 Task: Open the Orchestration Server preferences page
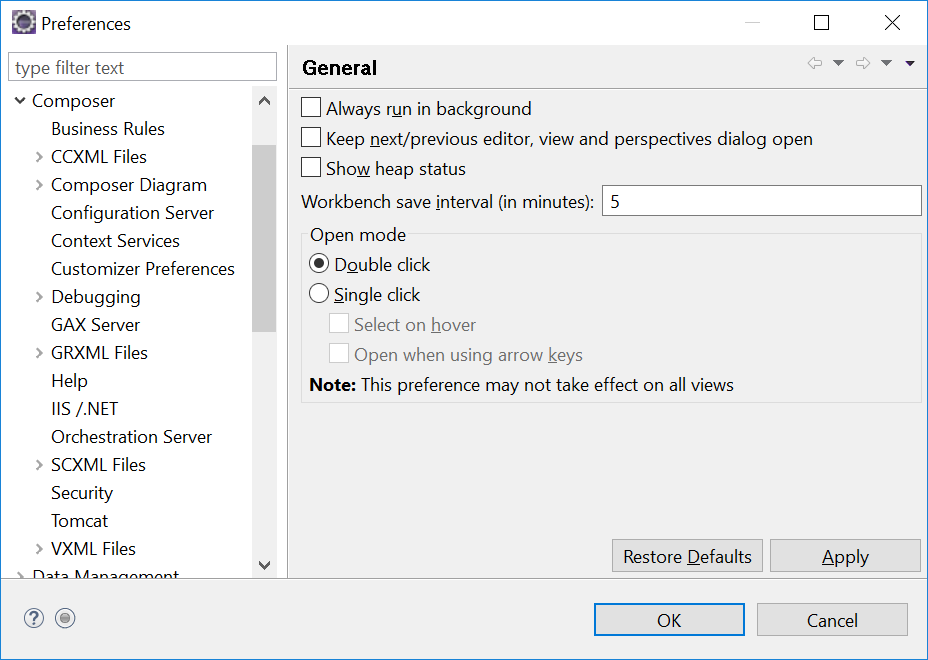click(131, 437)
